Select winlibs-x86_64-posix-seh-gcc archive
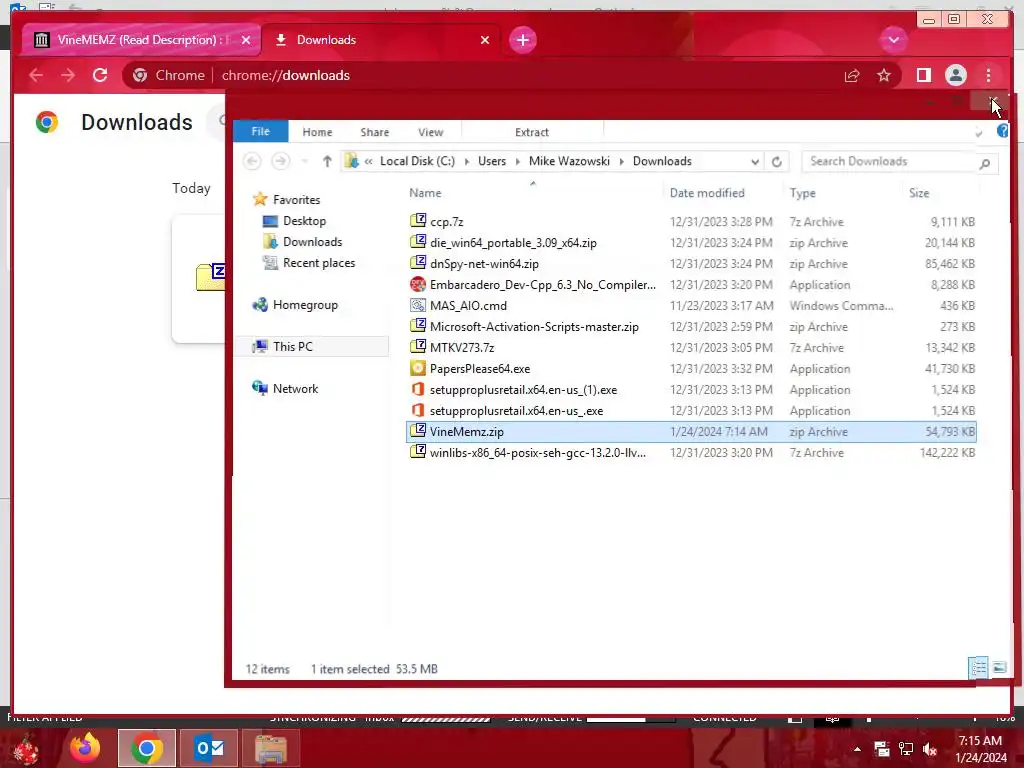The width and height of the screenshot is (1024, 768). [537, 453]
